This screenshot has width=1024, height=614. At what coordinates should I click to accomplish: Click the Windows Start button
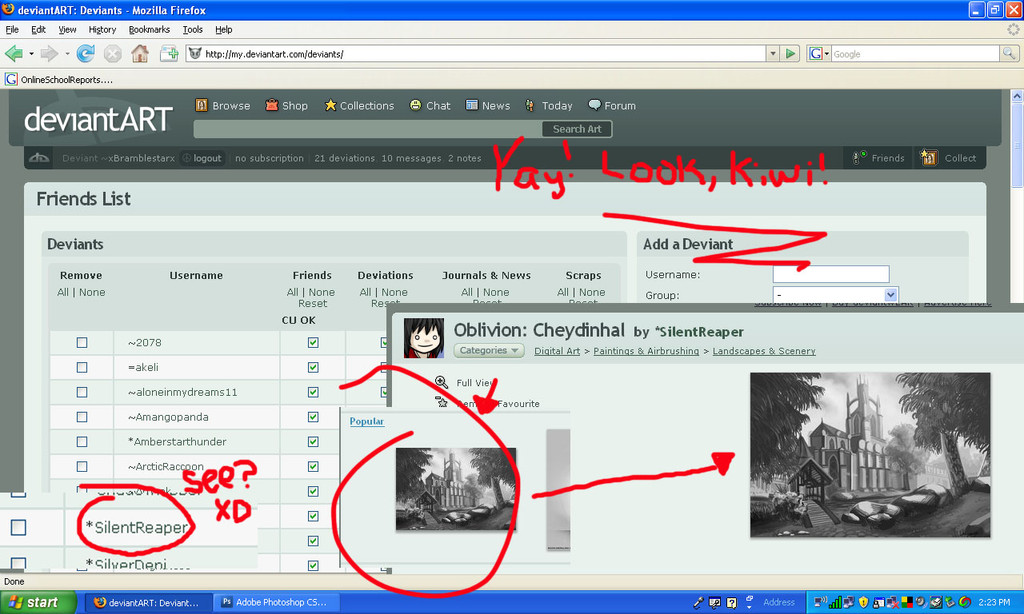click(38, 602)
